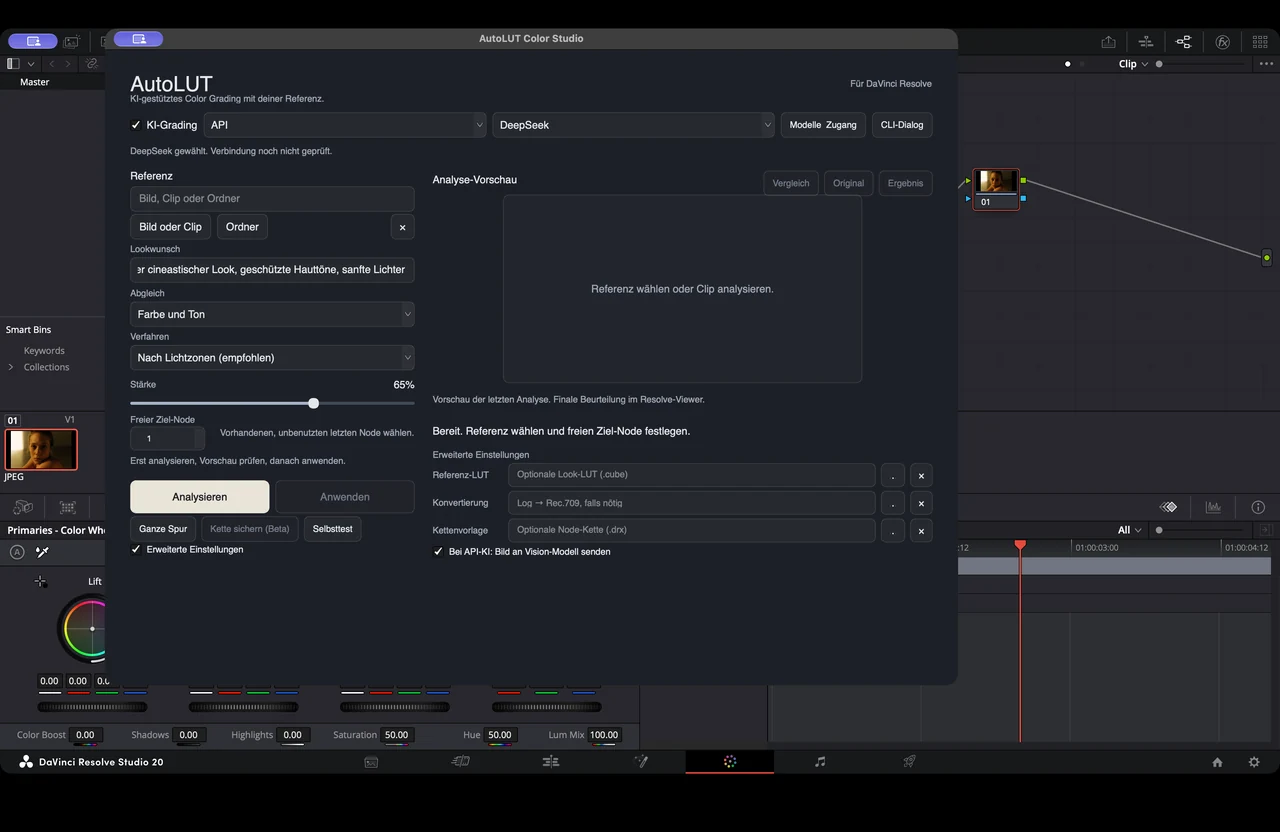Toggle the sidebar panel layout icon
Viewport: 1280px width, 832px height.
pyautogui.click(x=13, y=64)
